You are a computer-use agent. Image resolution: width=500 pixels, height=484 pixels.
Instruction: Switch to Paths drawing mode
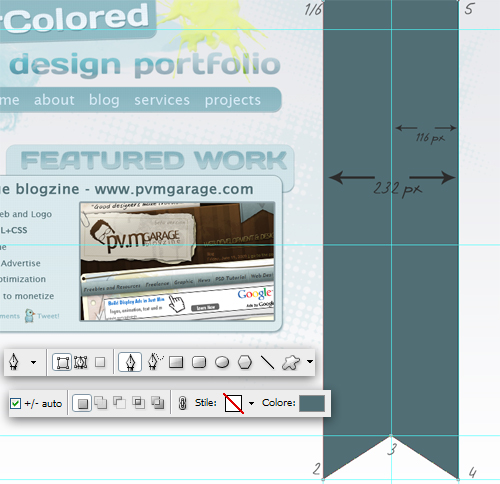click(81, 362)
